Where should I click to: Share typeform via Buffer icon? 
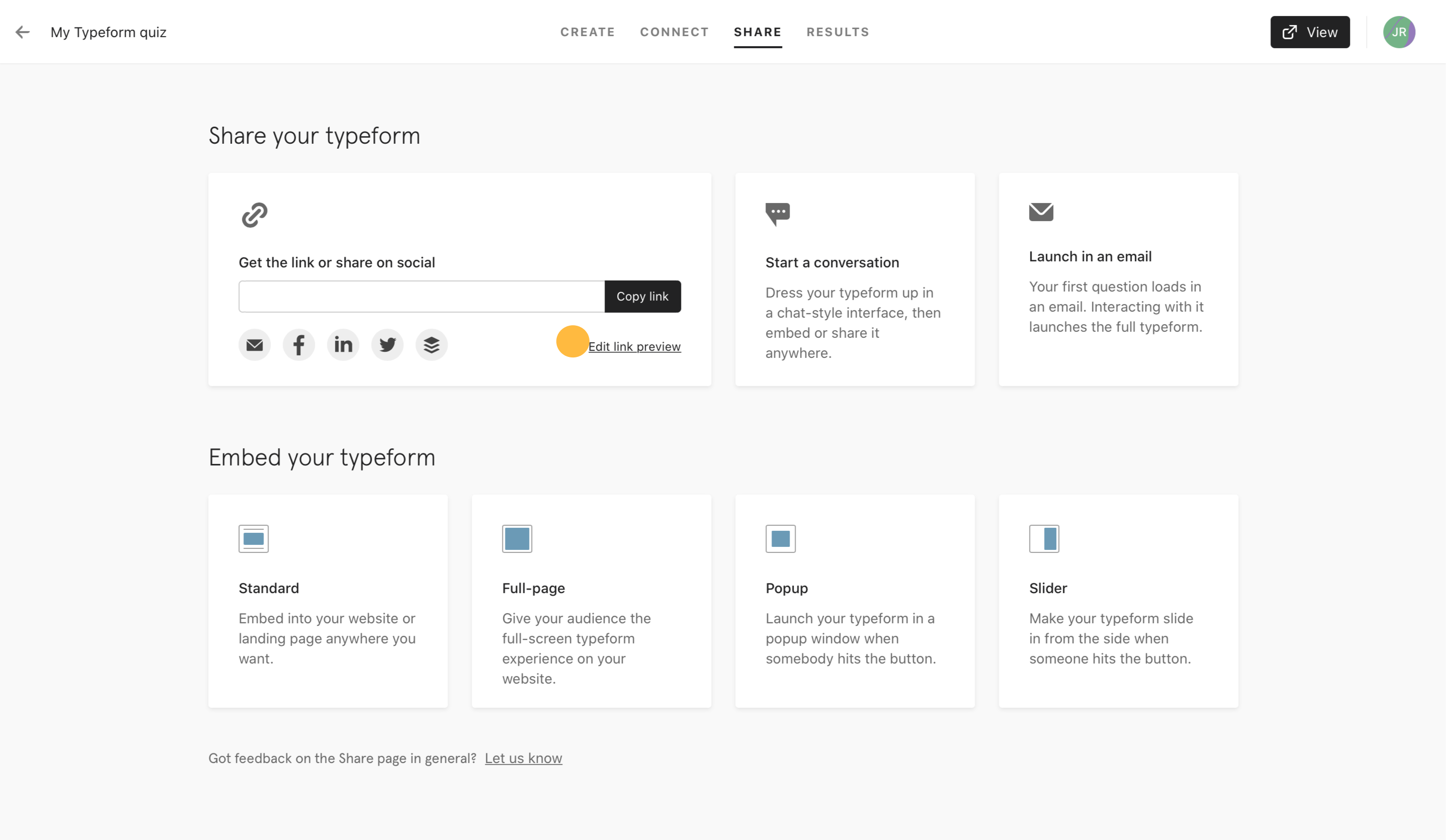[432, 345]
